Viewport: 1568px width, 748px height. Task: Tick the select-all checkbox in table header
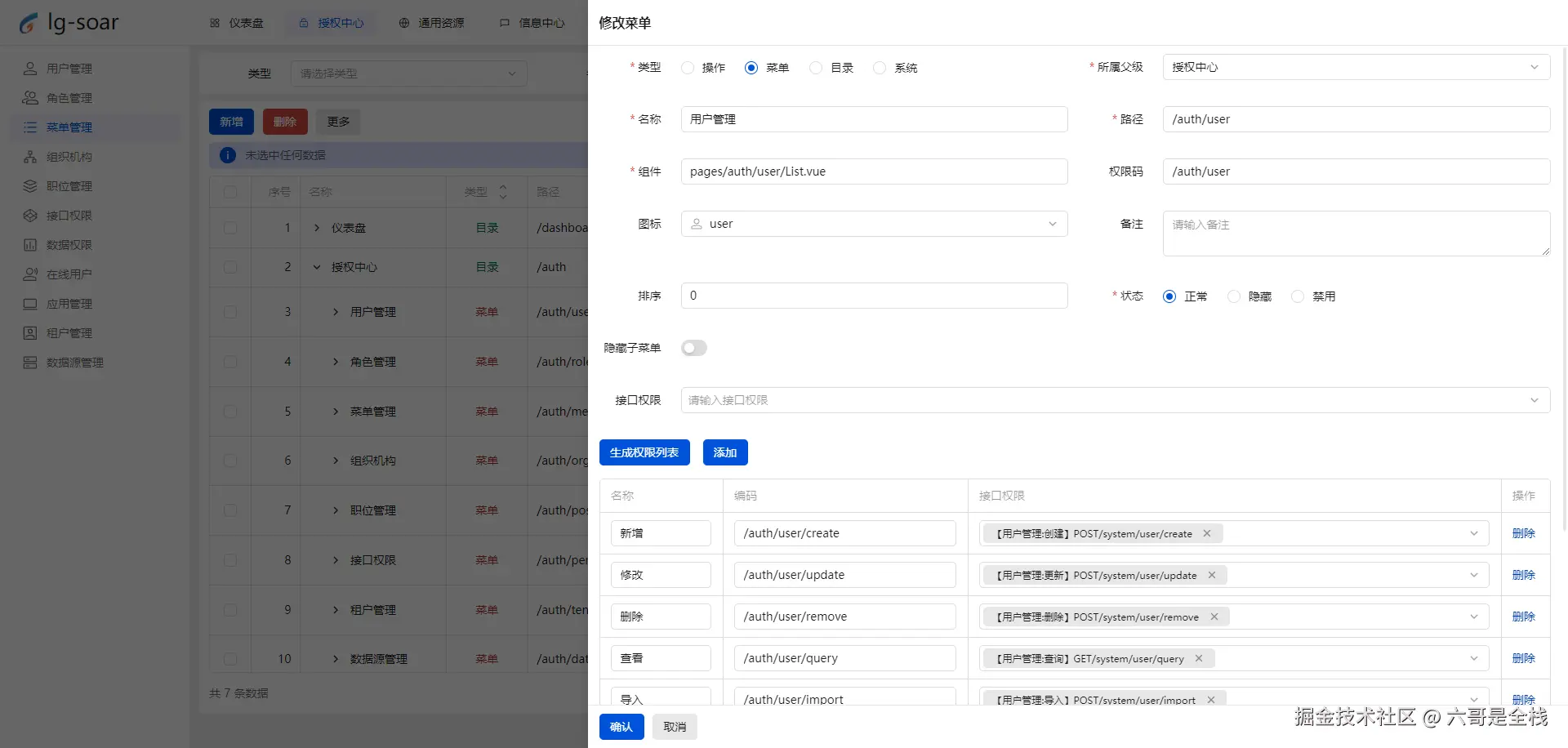[x=230, y=192]
